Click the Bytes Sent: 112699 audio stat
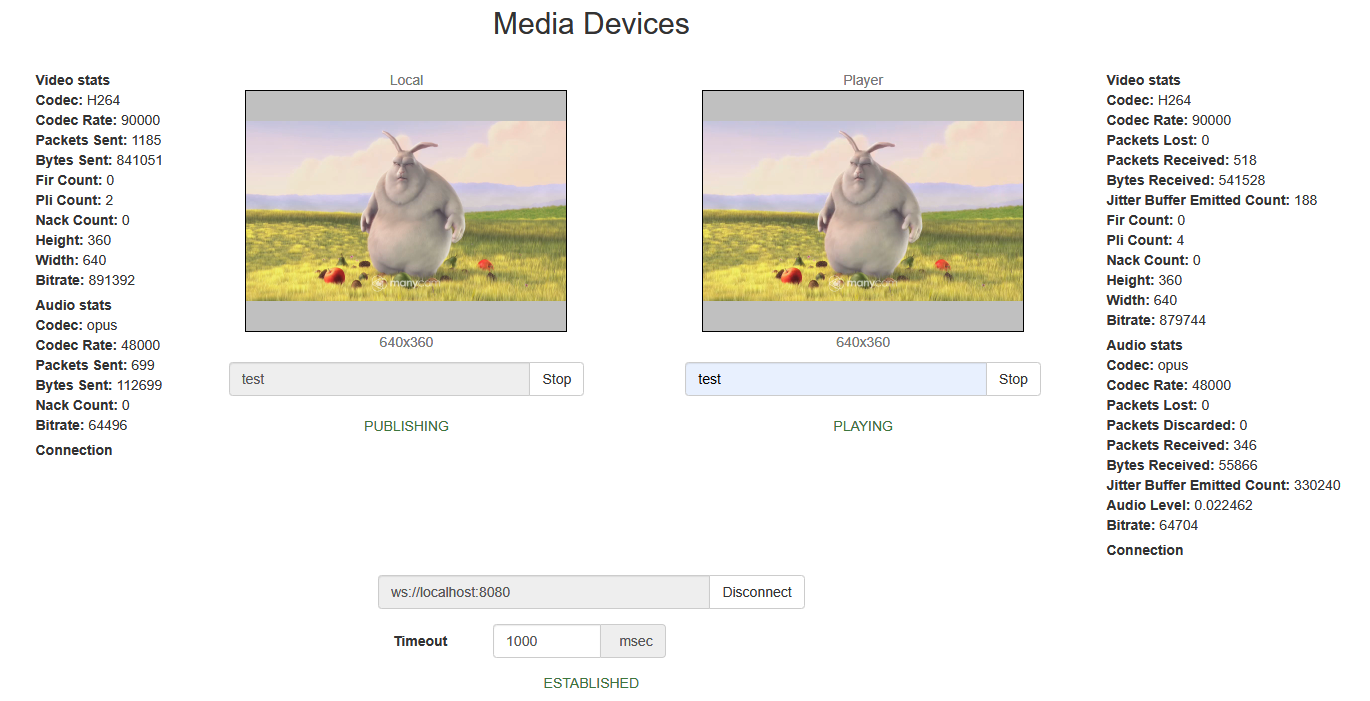 coord(99,385)
